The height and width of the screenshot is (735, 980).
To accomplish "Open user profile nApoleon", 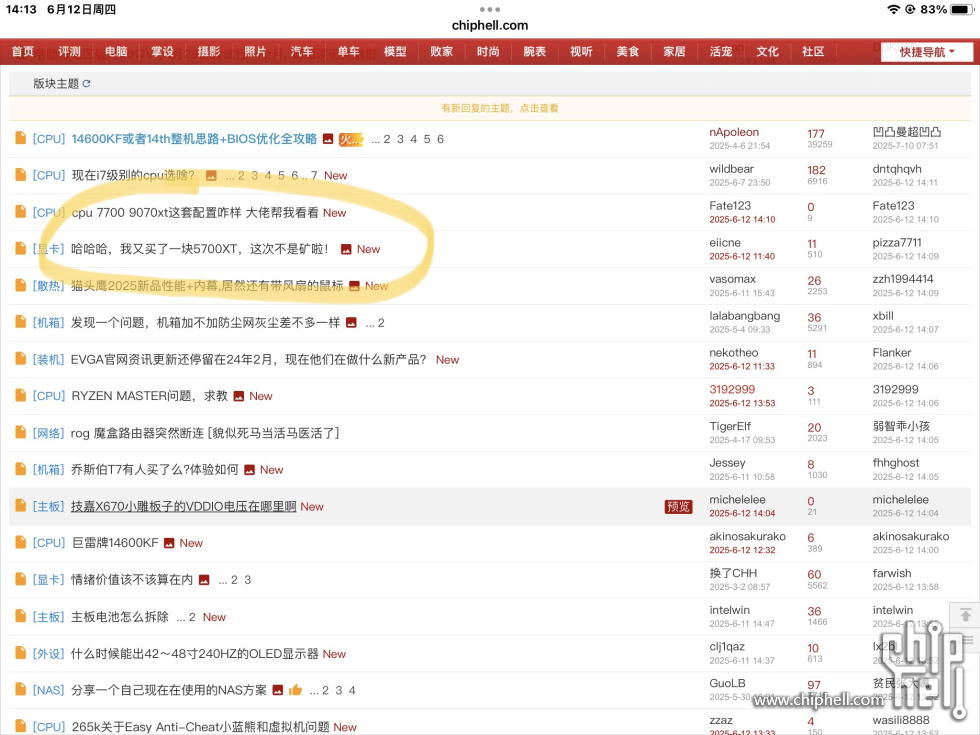I will tap(734, 132).
